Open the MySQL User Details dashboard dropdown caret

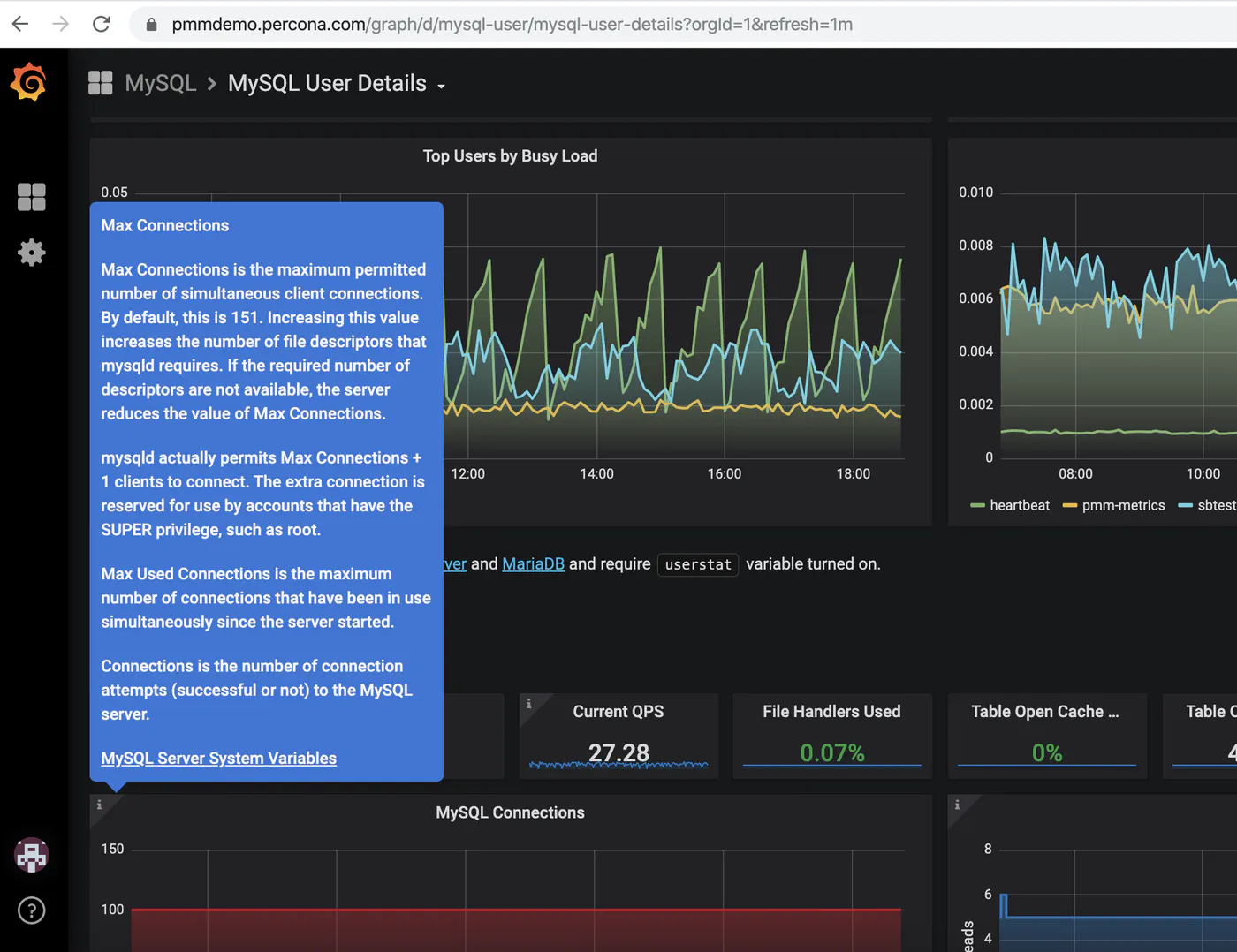(441, 86)
